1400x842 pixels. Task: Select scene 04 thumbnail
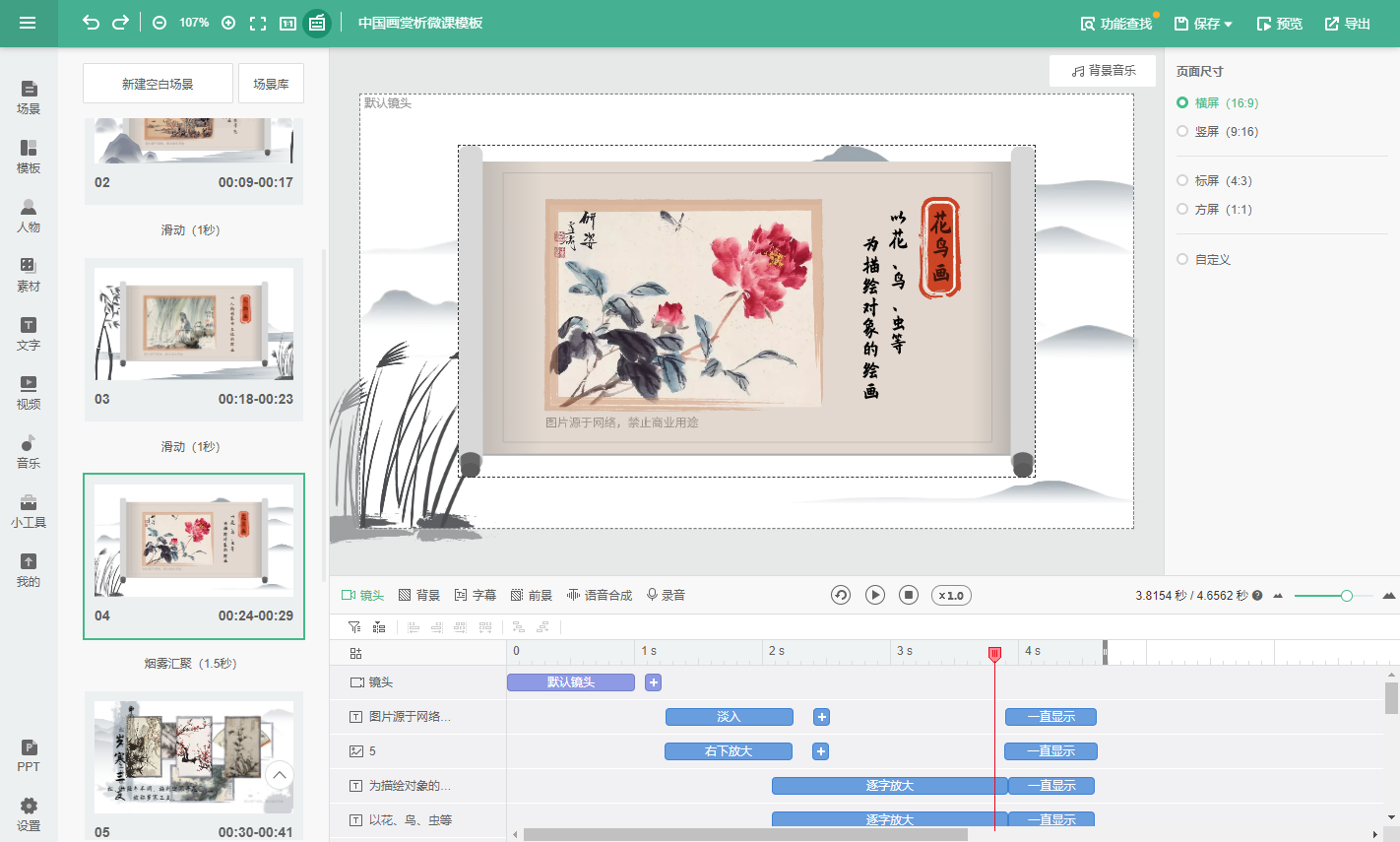point(194,541)
